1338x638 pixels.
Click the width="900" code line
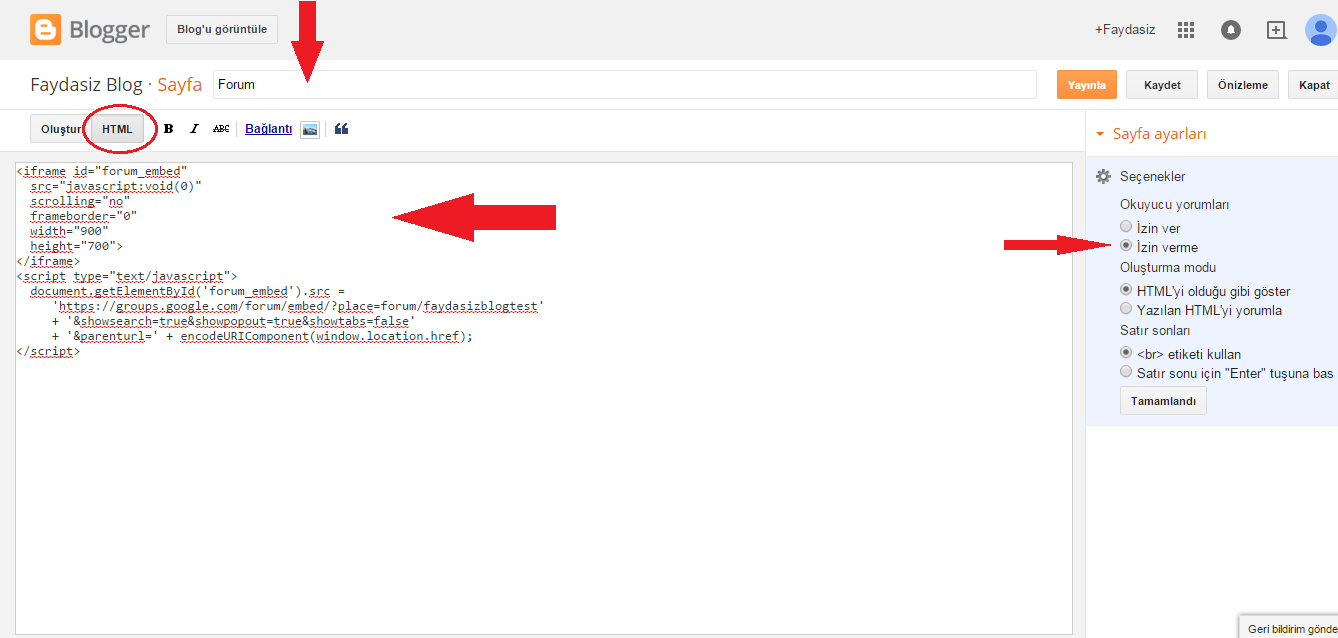coord(69,231)
